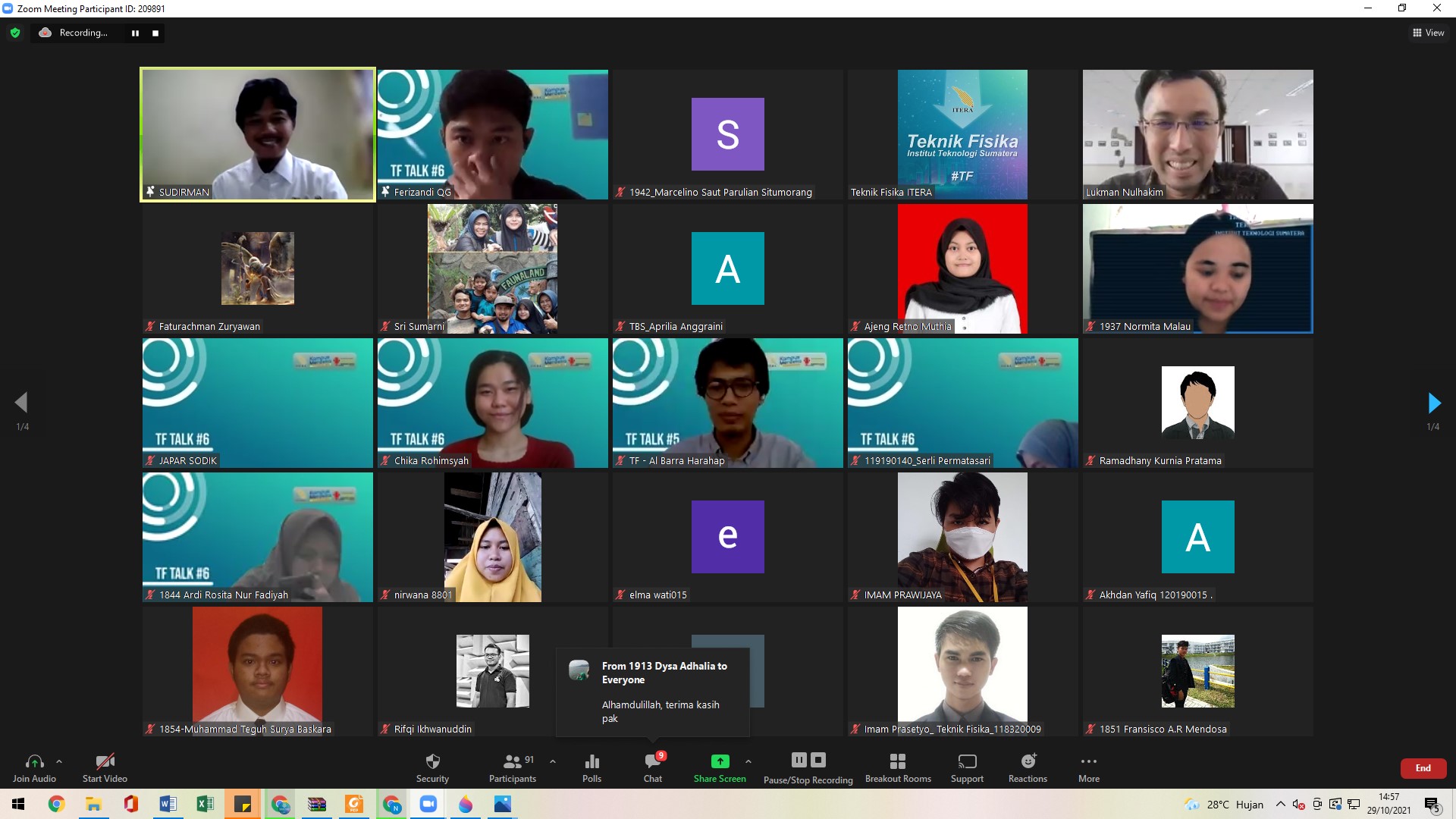Turn on camera with Start Video

pos(105,767)
